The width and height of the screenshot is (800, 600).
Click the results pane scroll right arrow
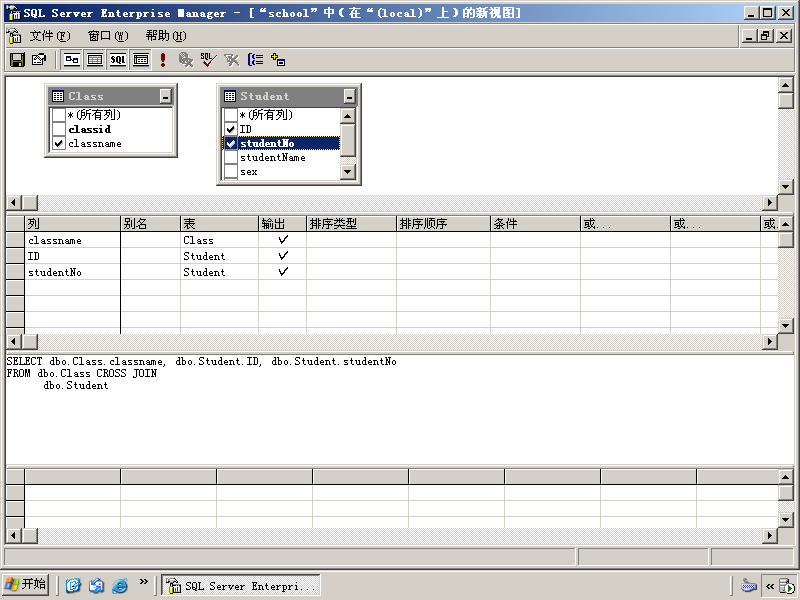point(769,535)
